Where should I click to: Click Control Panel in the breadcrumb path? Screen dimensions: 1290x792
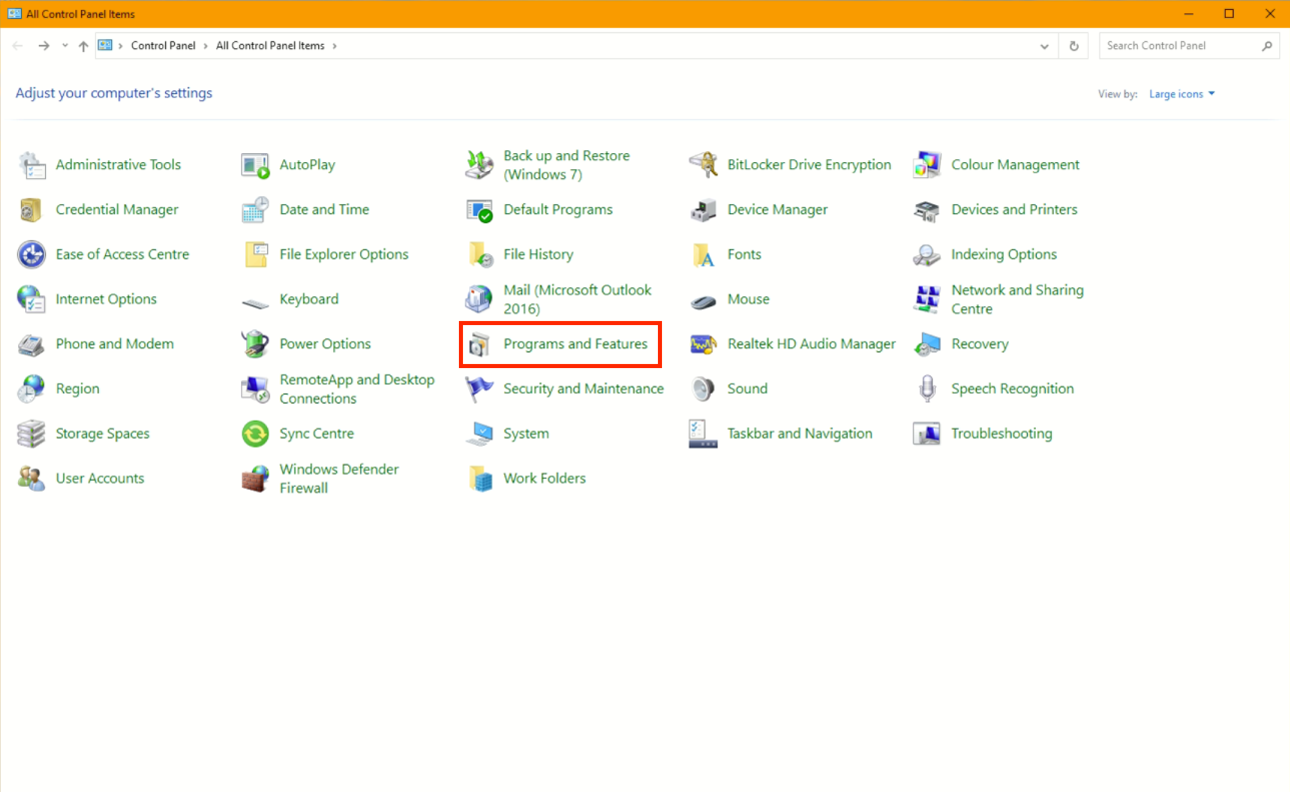point(163,46)
